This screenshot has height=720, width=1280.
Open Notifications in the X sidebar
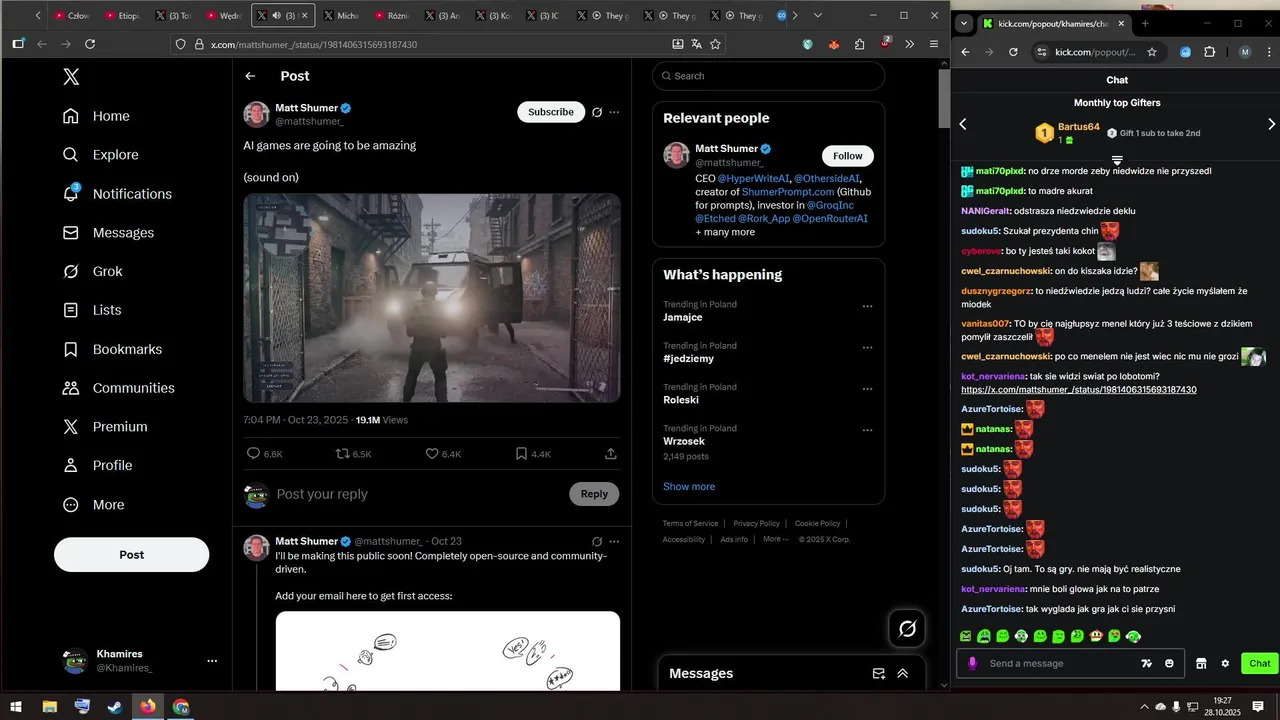[116, 194]
